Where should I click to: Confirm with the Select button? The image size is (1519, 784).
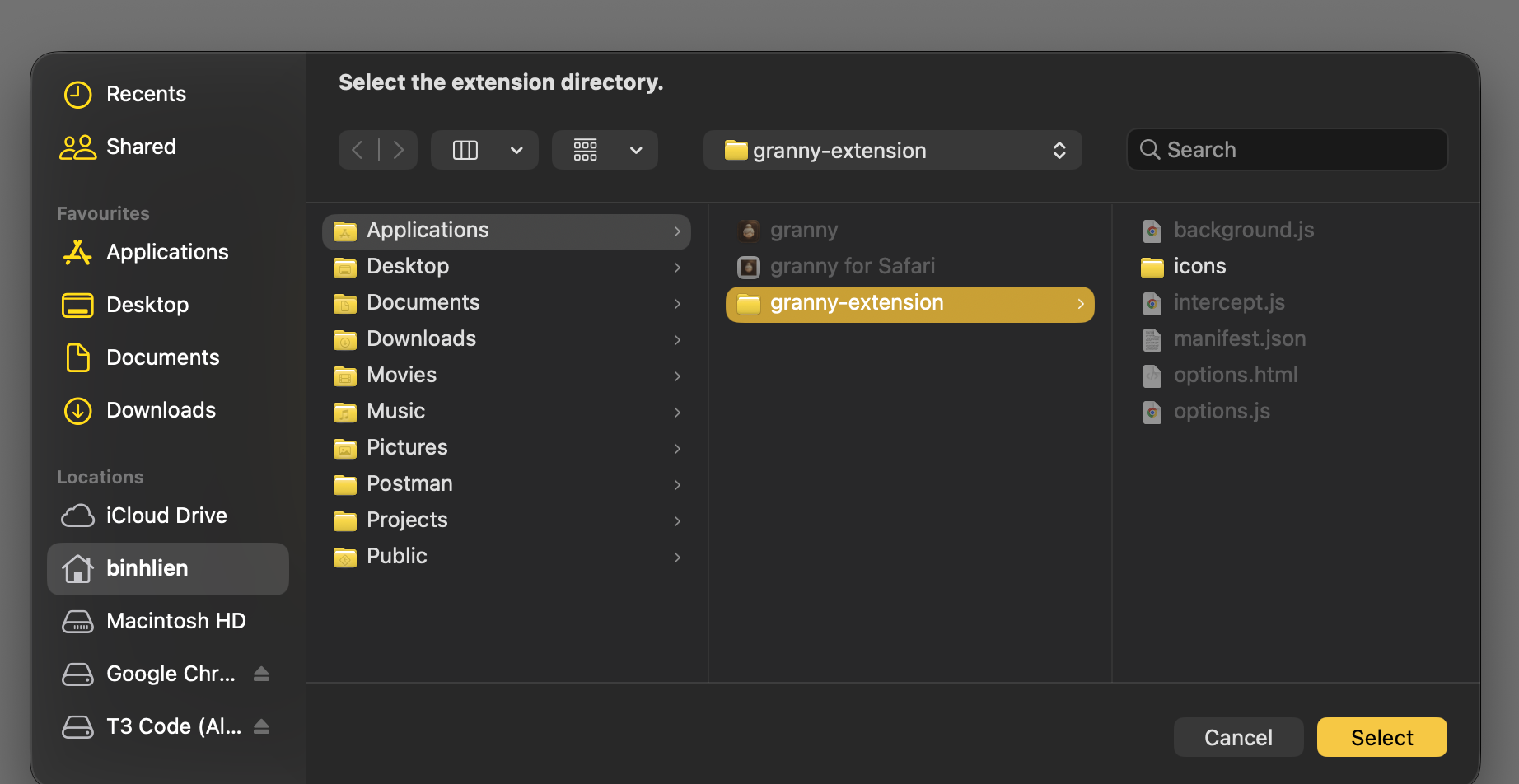[1381, 737]
